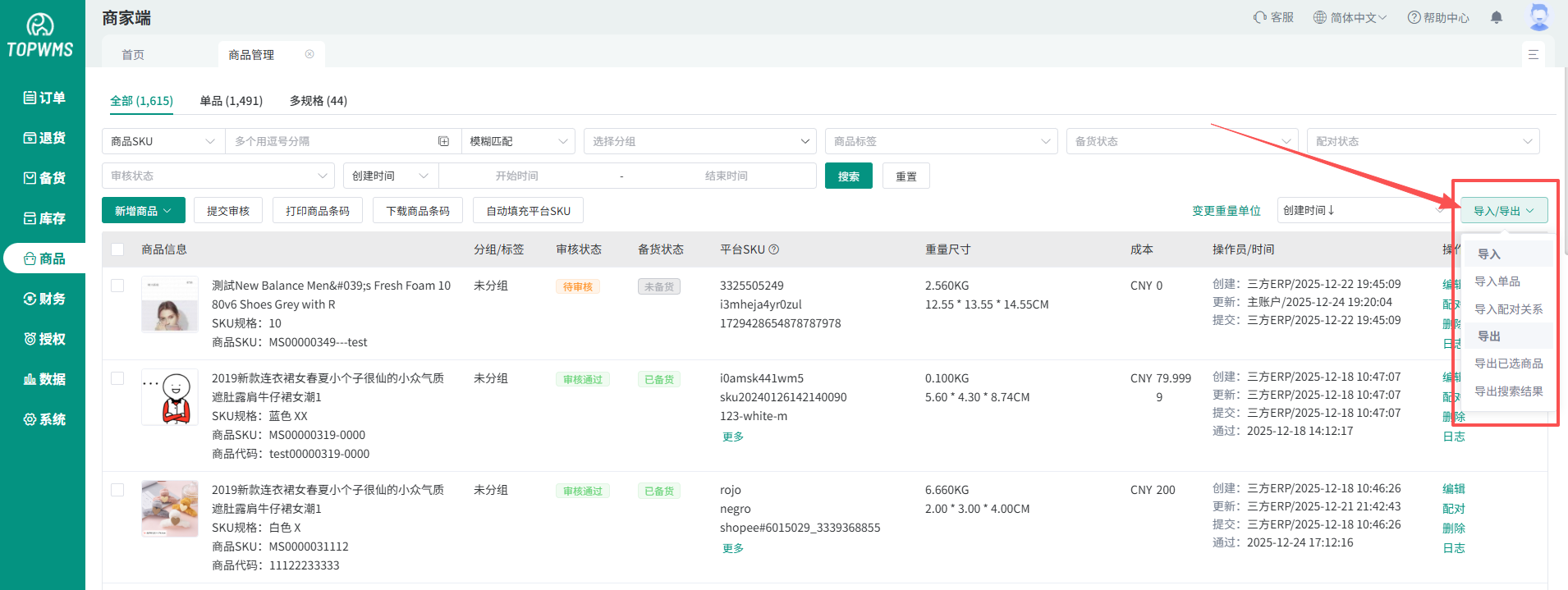
Task: Click the help icon beside 平台SKU header
Action: (773, 249)
